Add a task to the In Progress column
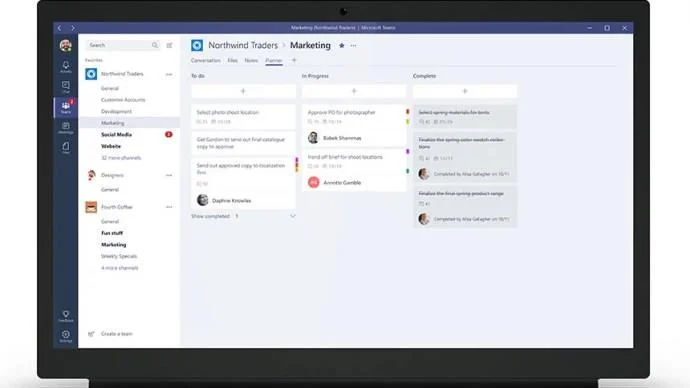690x388 pixels. [354, 91]
